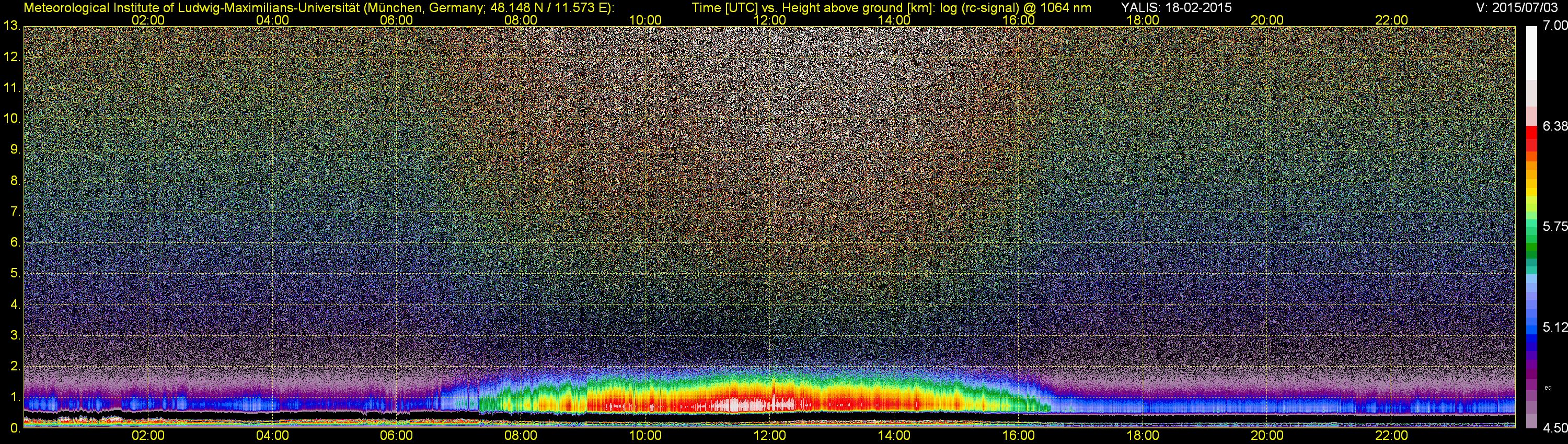This screenshot has height=444, width=1568.
Task: Click the 14:00 label on the top time axis
Action: [894, 20]
